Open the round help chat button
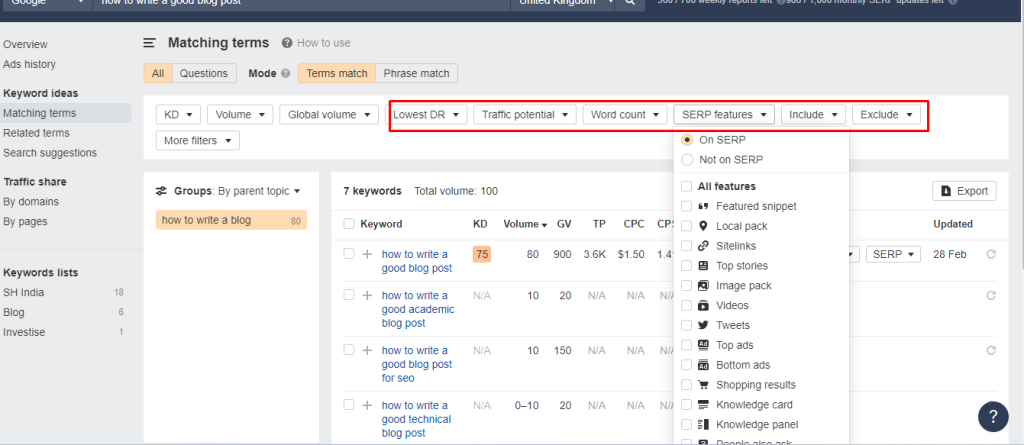The image size is (1024, 445). tap(993, 416)
